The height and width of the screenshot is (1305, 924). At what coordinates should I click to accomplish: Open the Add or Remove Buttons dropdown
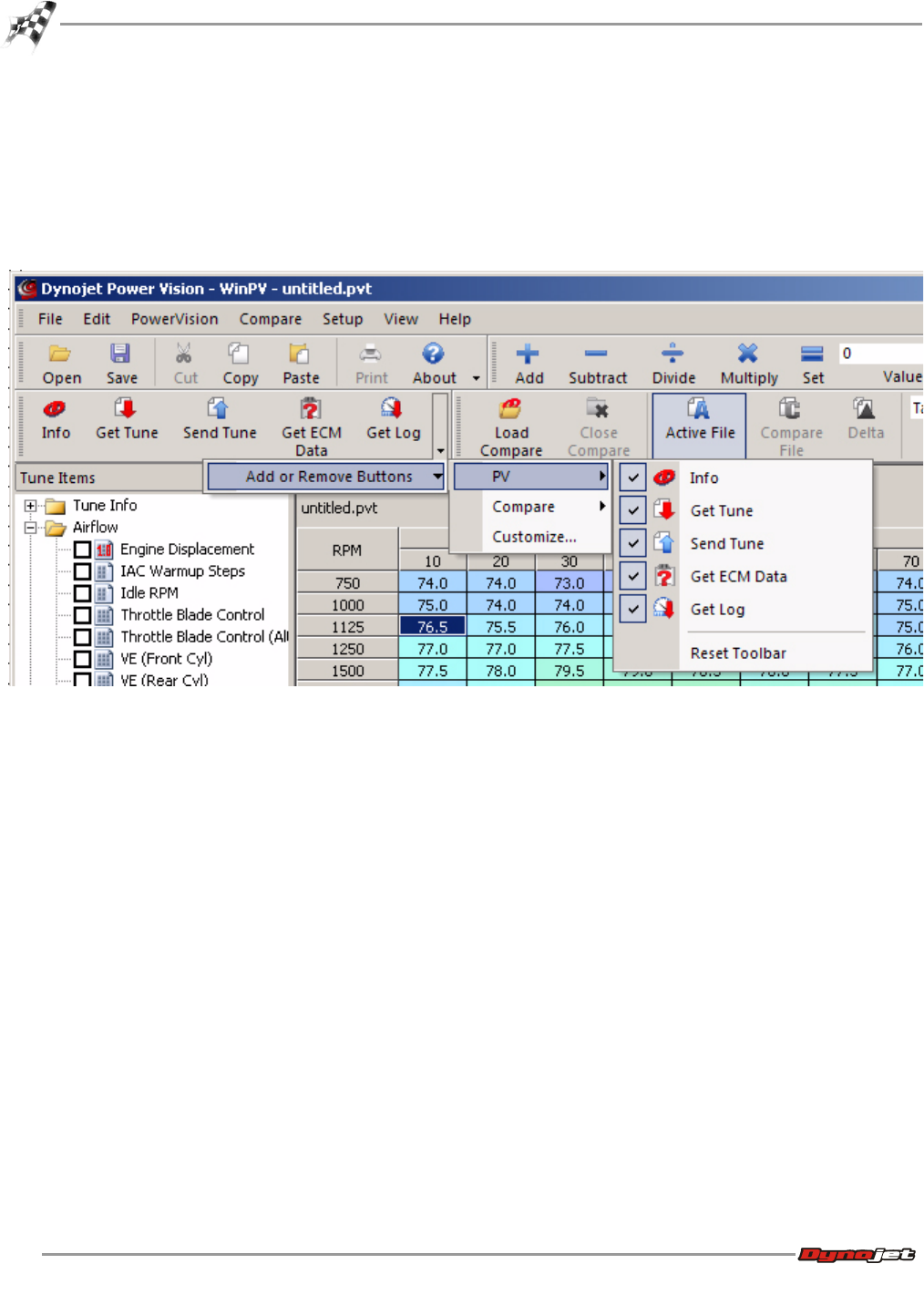(x=326, y=477)
